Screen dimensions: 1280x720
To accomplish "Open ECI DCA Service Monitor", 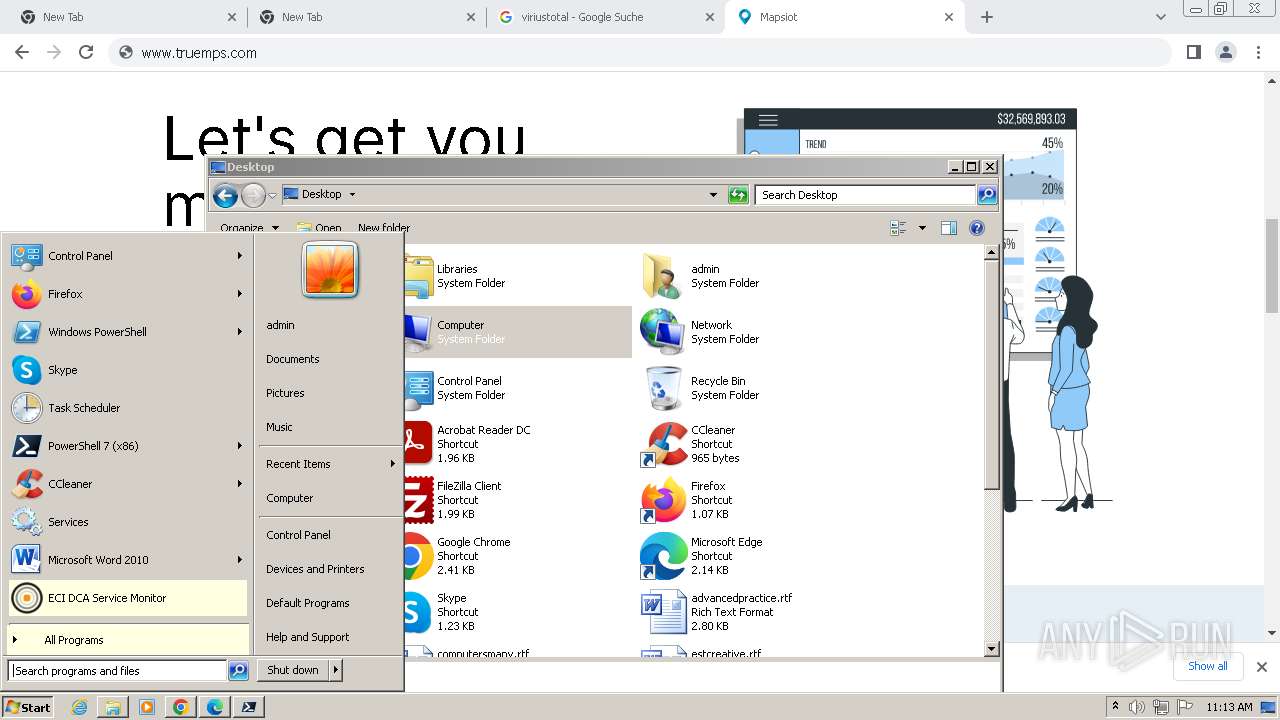I will 127,598.
